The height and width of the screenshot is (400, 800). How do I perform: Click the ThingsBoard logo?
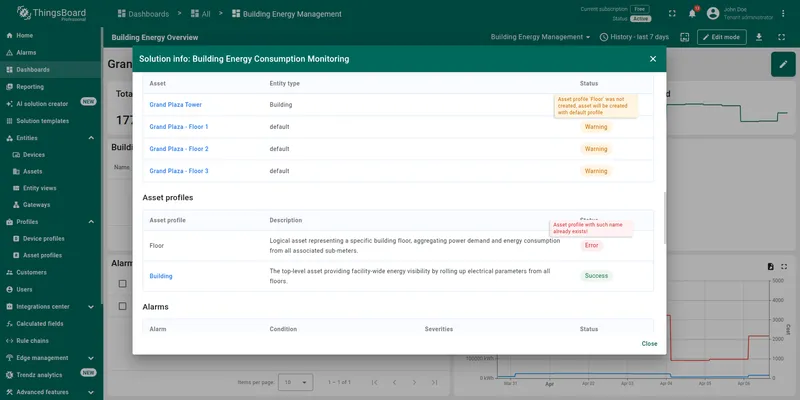(x=52, y=14)
